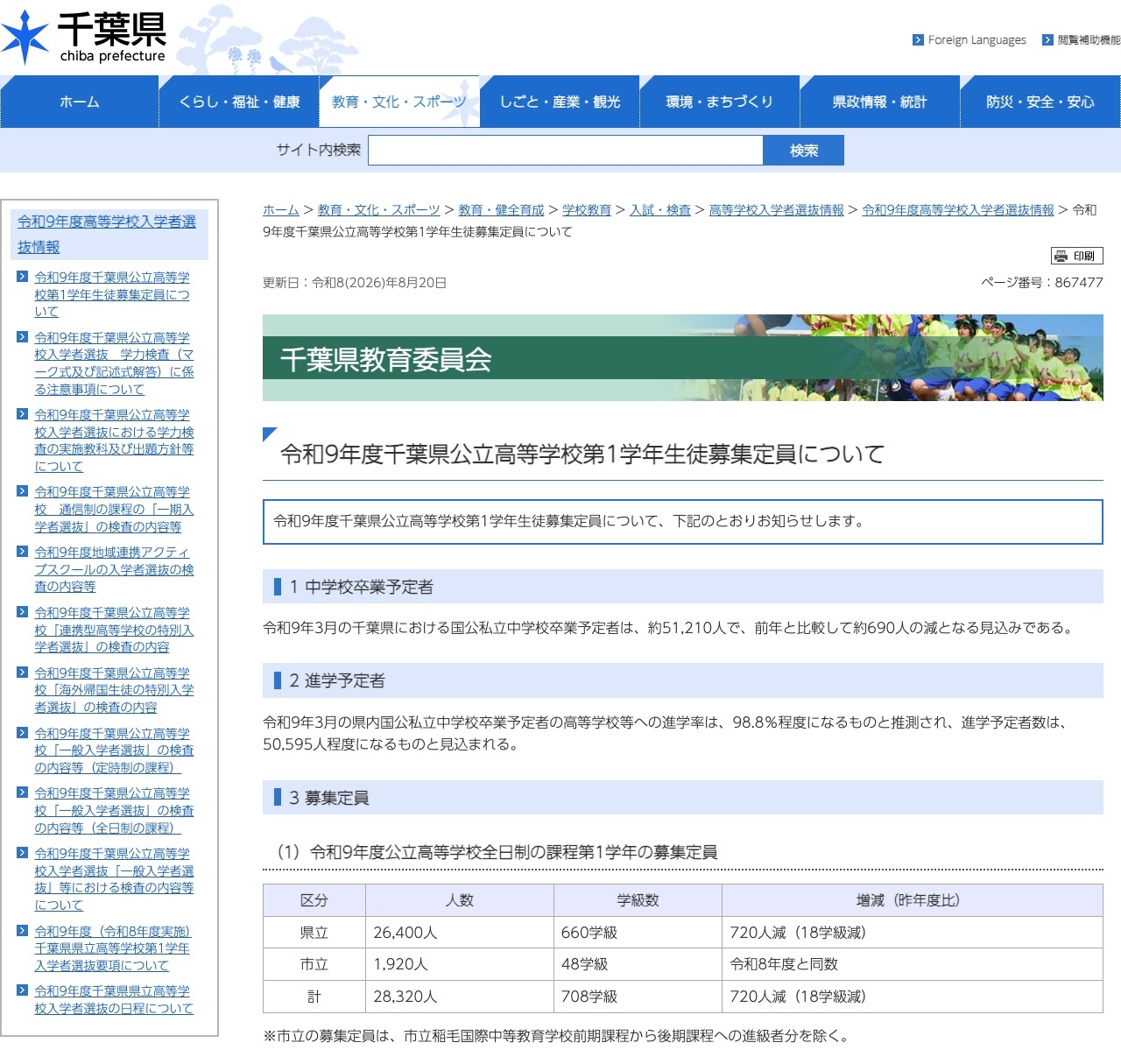Click ホーム in the breadcrumb

coord(281,210)
